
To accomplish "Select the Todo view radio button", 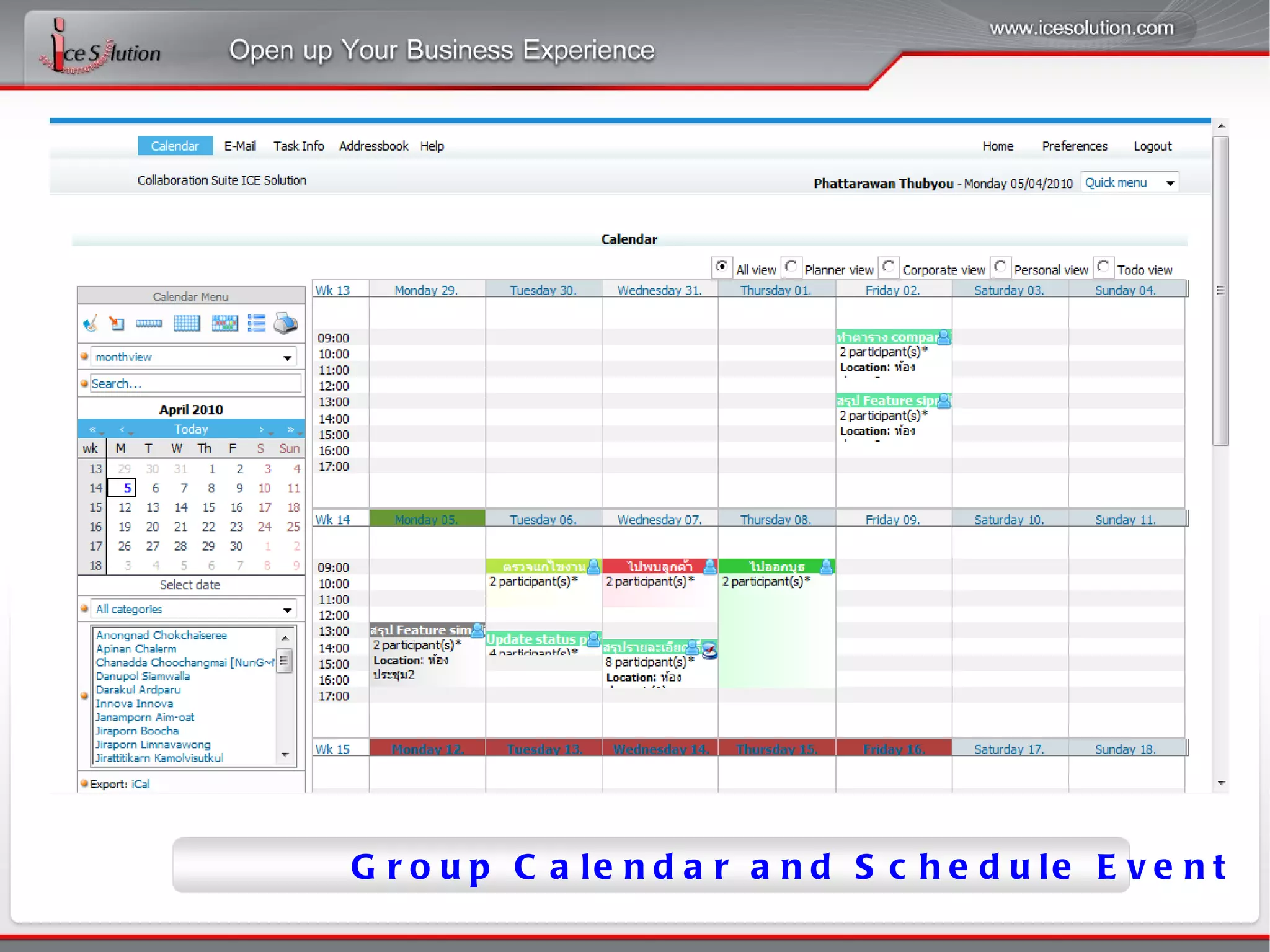I will (x=1103, y=267).
